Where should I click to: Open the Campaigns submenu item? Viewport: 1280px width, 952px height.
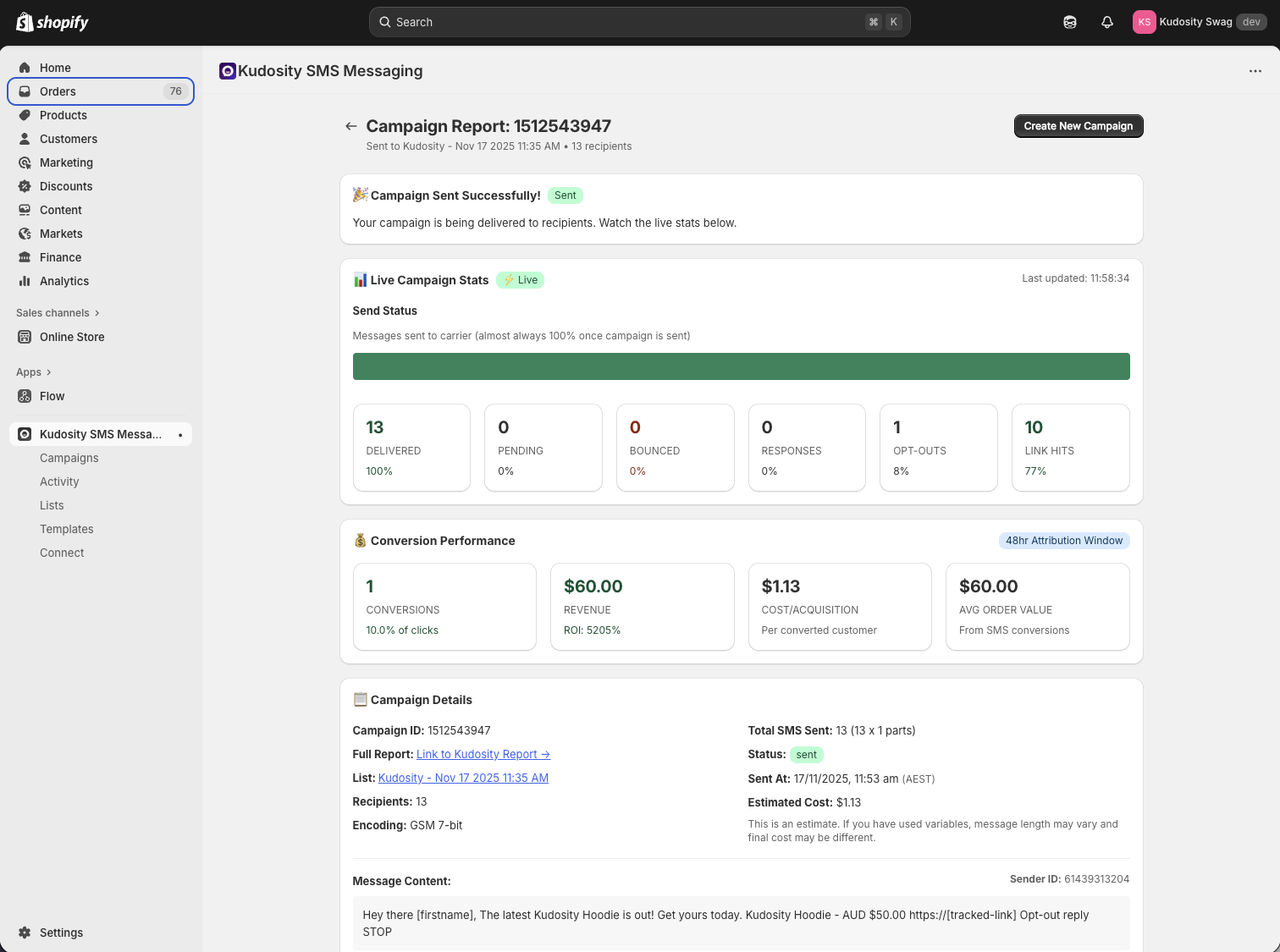click(x=69, y=458)
